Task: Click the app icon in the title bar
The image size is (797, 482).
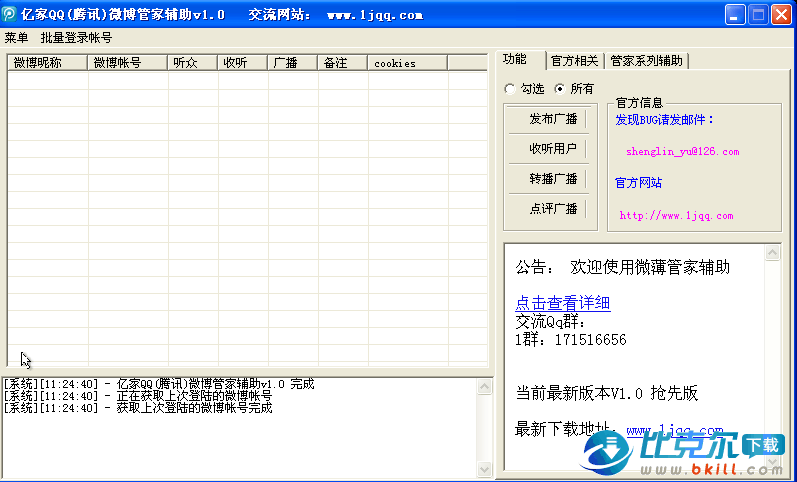Action: click(x=11, y=15)
